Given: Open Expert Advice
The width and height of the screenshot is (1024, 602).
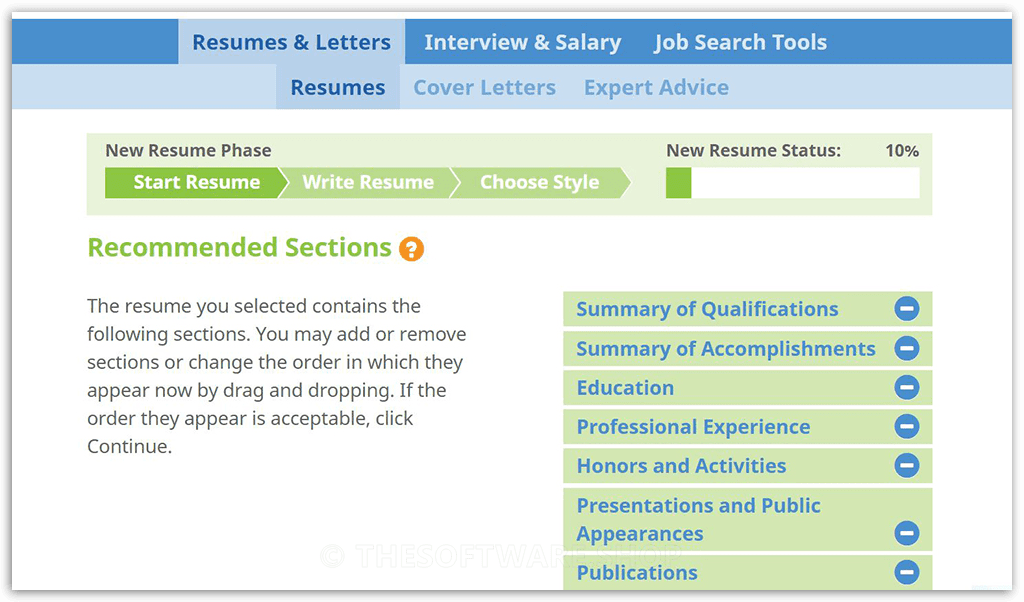Looking at the screenshot, I should click(656, 87).
